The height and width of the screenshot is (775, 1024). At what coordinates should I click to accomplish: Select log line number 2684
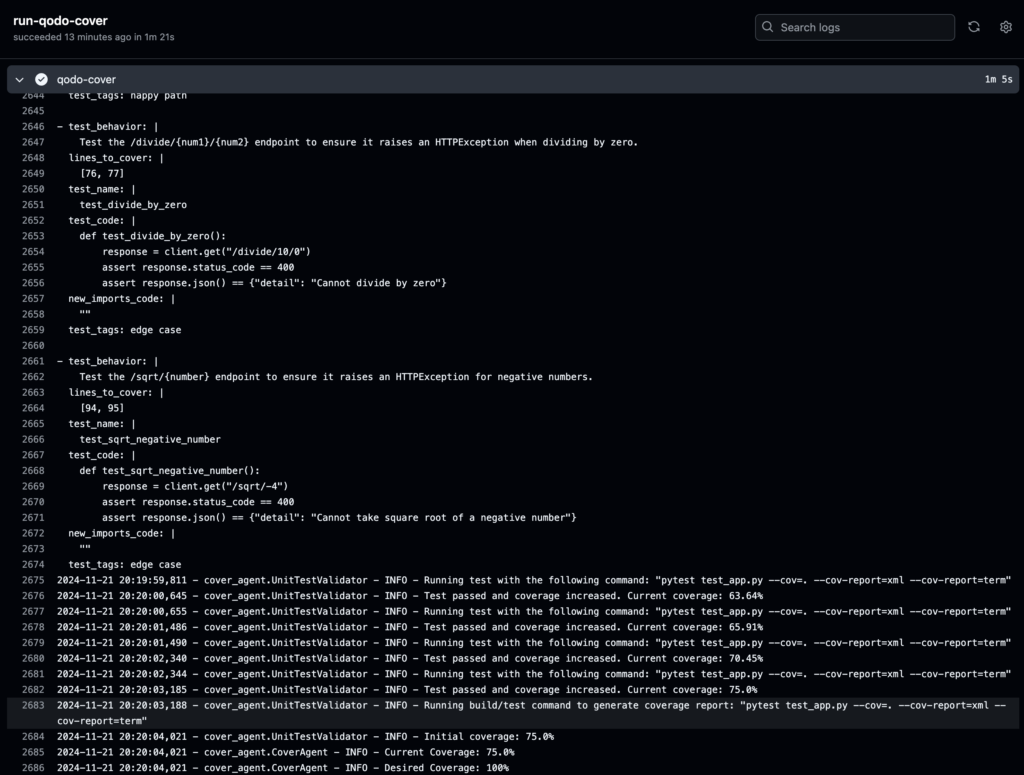pyautogui.click(x=33, y=736)
